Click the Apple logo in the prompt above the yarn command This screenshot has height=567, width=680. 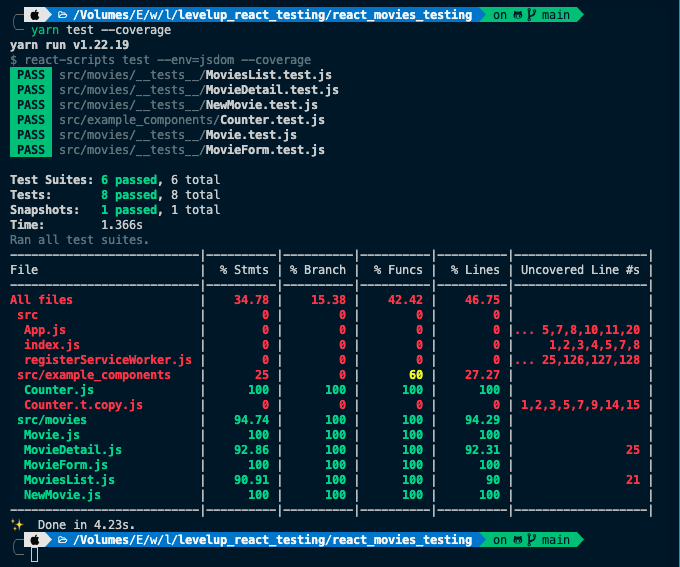[35, 15]
